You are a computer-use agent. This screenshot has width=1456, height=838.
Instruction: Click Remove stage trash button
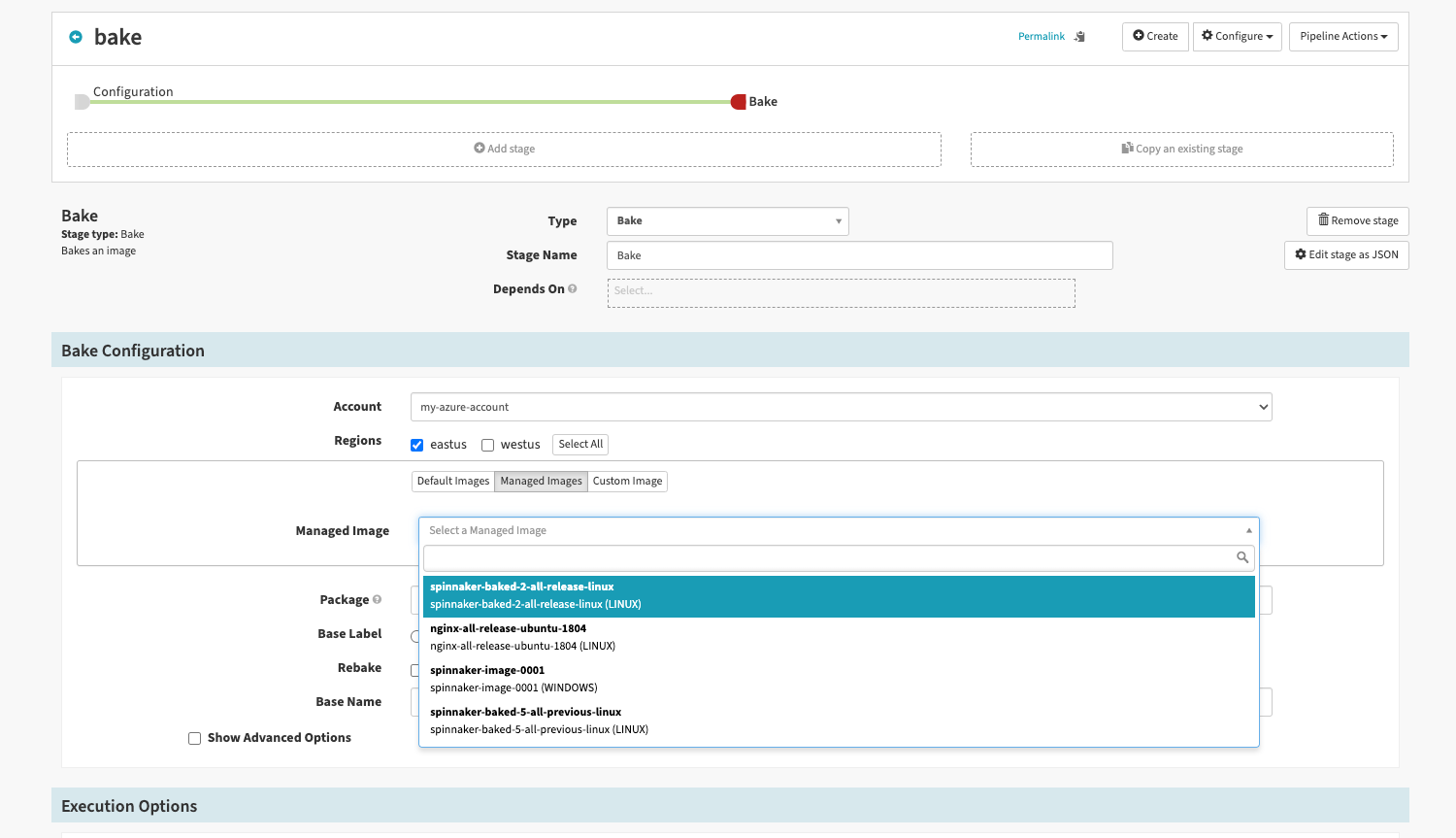point(1357,220)
